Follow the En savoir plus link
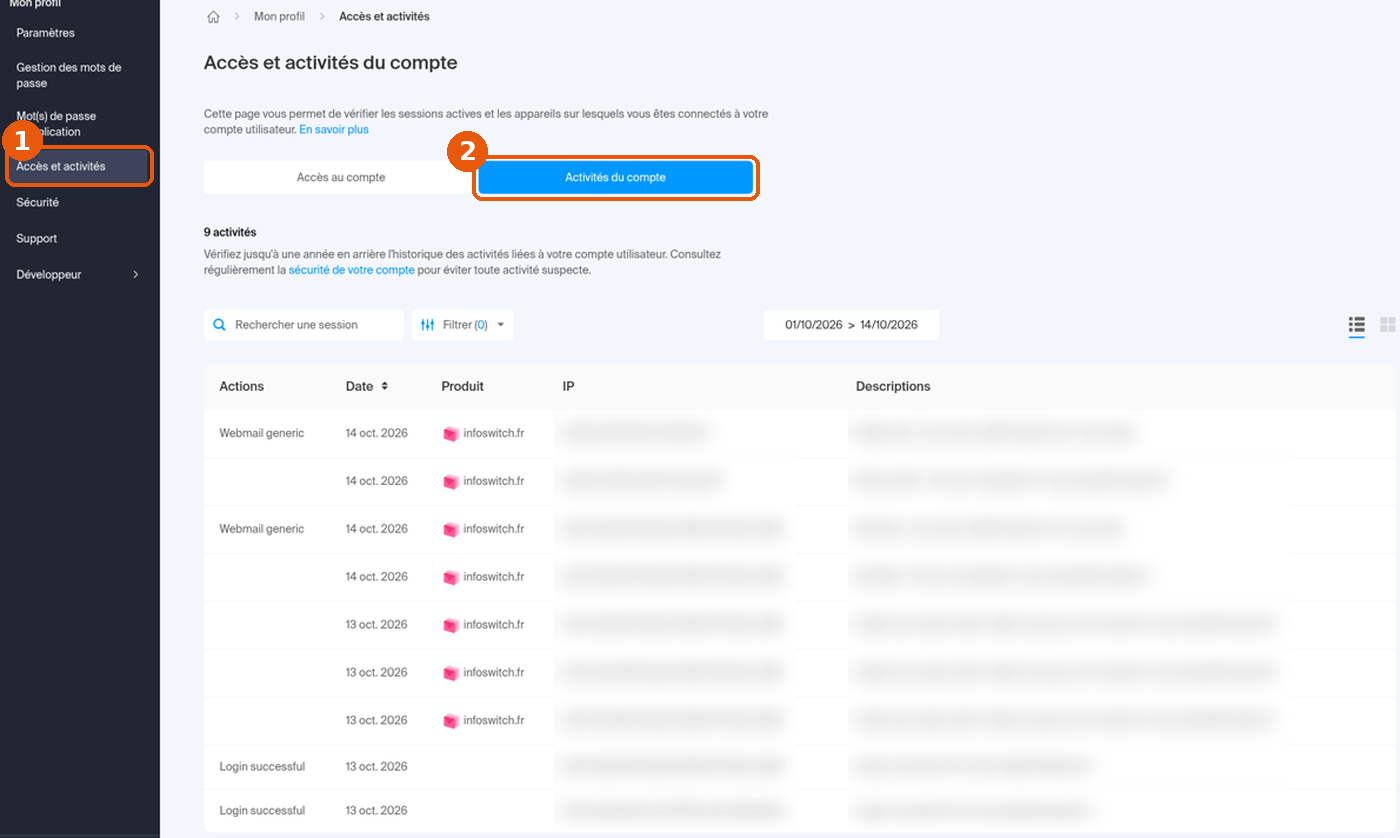1400x838 pixels. coord(334,130)
